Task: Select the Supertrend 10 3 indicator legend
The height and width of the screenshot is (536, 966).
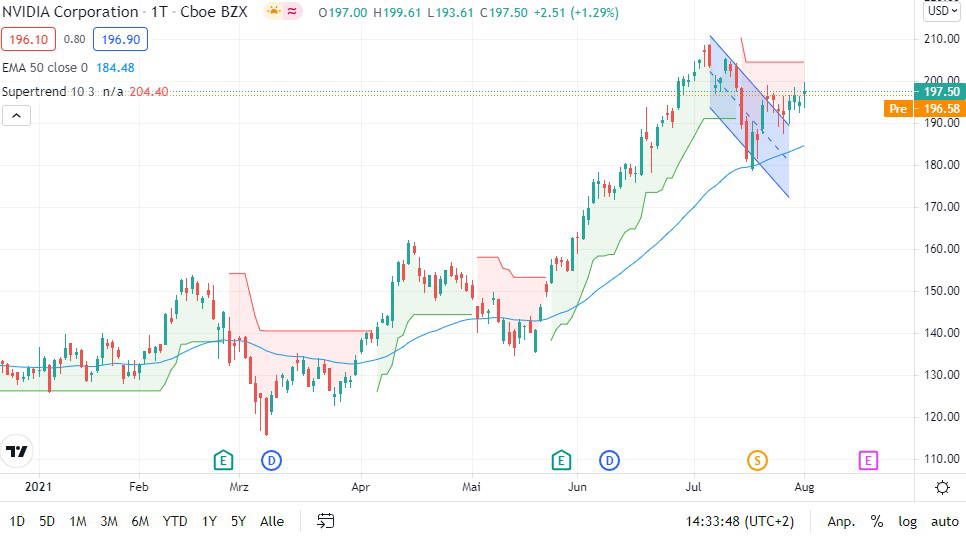Action: [x=48, y=92]
